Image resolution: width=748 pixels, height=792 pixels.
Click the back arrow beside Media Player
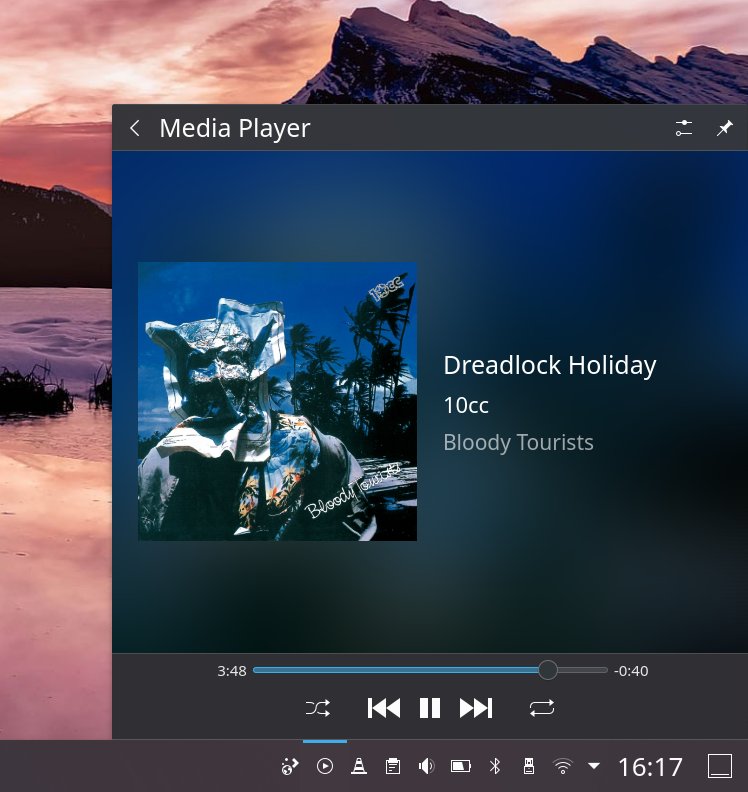[135, 128]
